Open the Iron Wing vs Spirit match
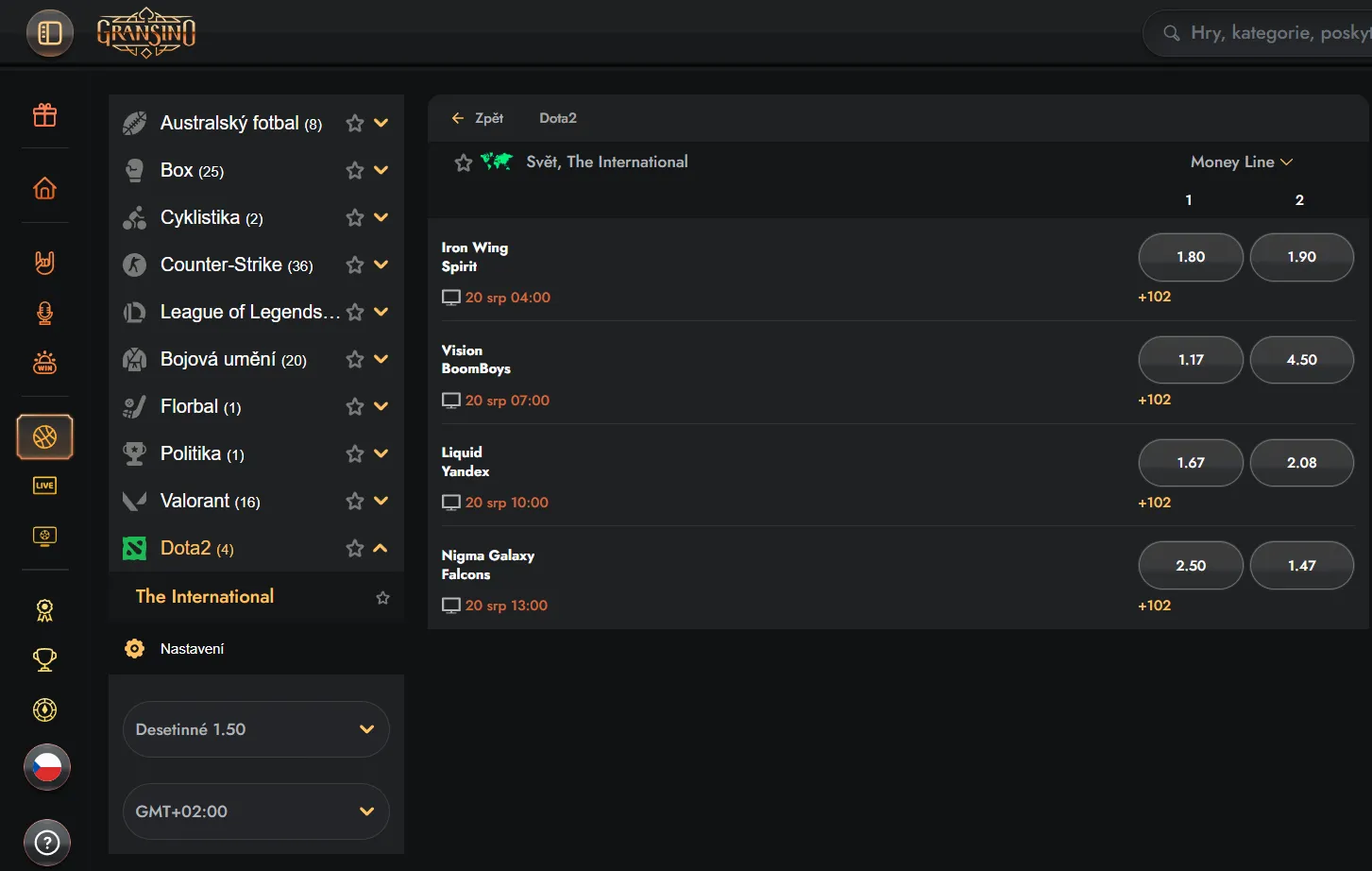 click(475, 257)
